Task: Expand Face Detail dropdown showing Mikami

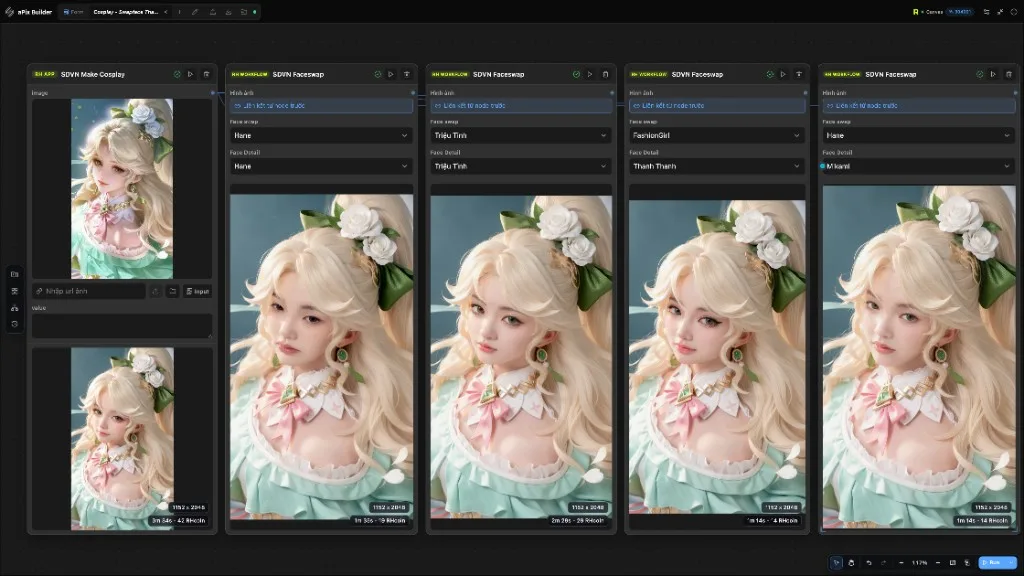Action: pos(918,166)
